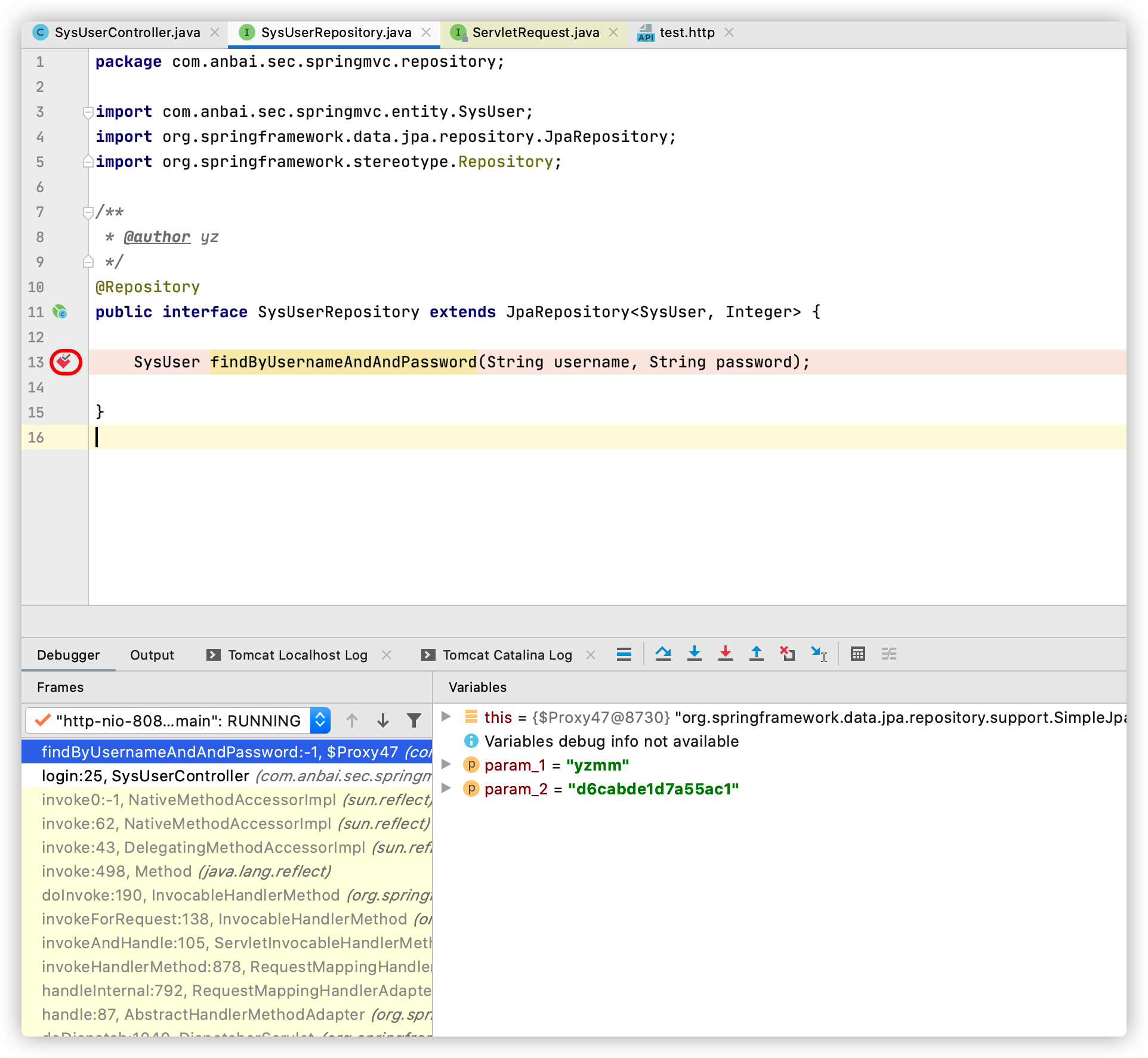Collapse the Javadoc comment fold on line 7
The height and width of the screenshot is (1058, 1148).
(x=88, y=212)
